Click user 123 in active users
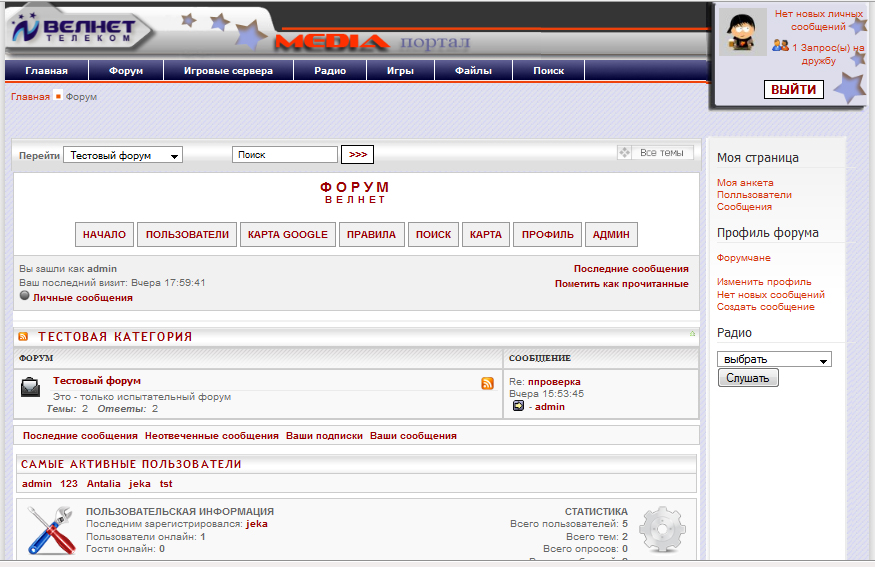 pyautogui.click(x=69, y=484)
